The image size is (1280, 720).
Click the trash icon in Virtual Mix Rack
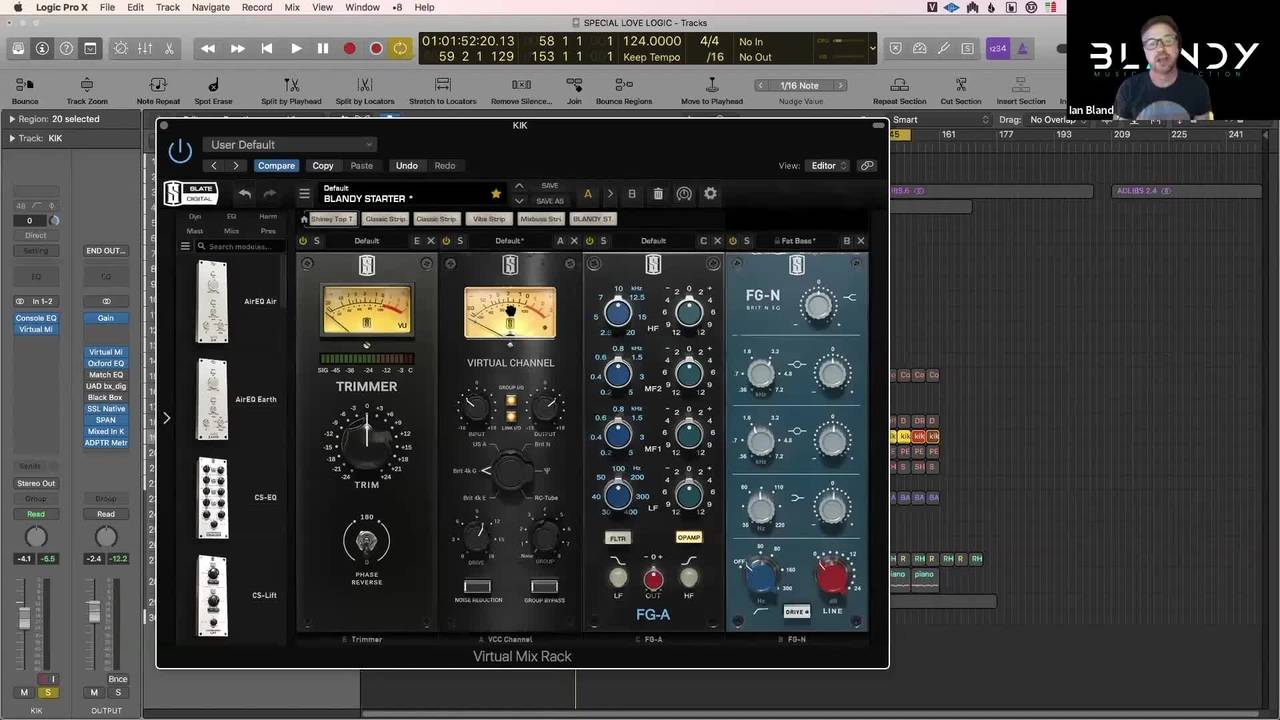pyautogui.click(x=658, y=194)
